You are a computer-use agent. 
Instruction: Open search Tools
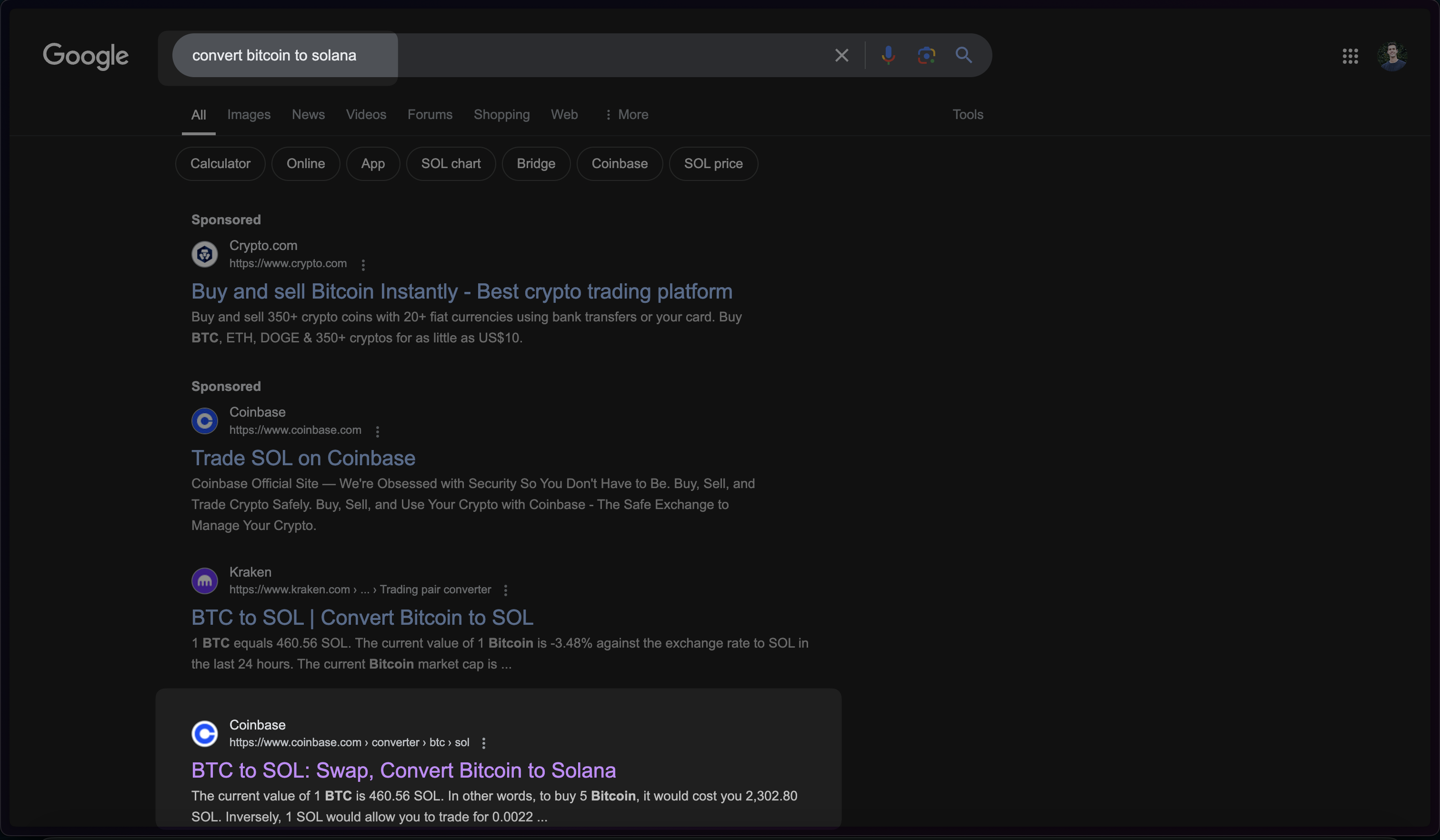[968, 115]
